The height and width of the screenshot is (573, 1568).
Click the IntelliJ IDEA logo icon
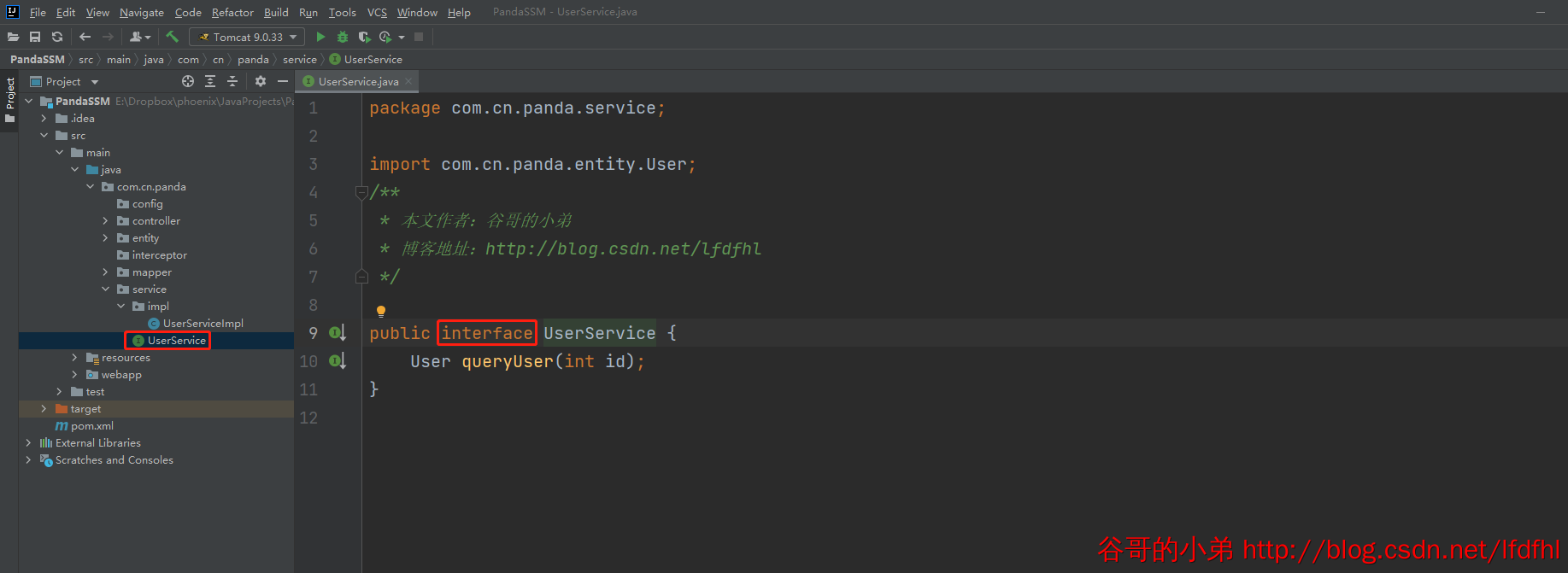[12, 12]
